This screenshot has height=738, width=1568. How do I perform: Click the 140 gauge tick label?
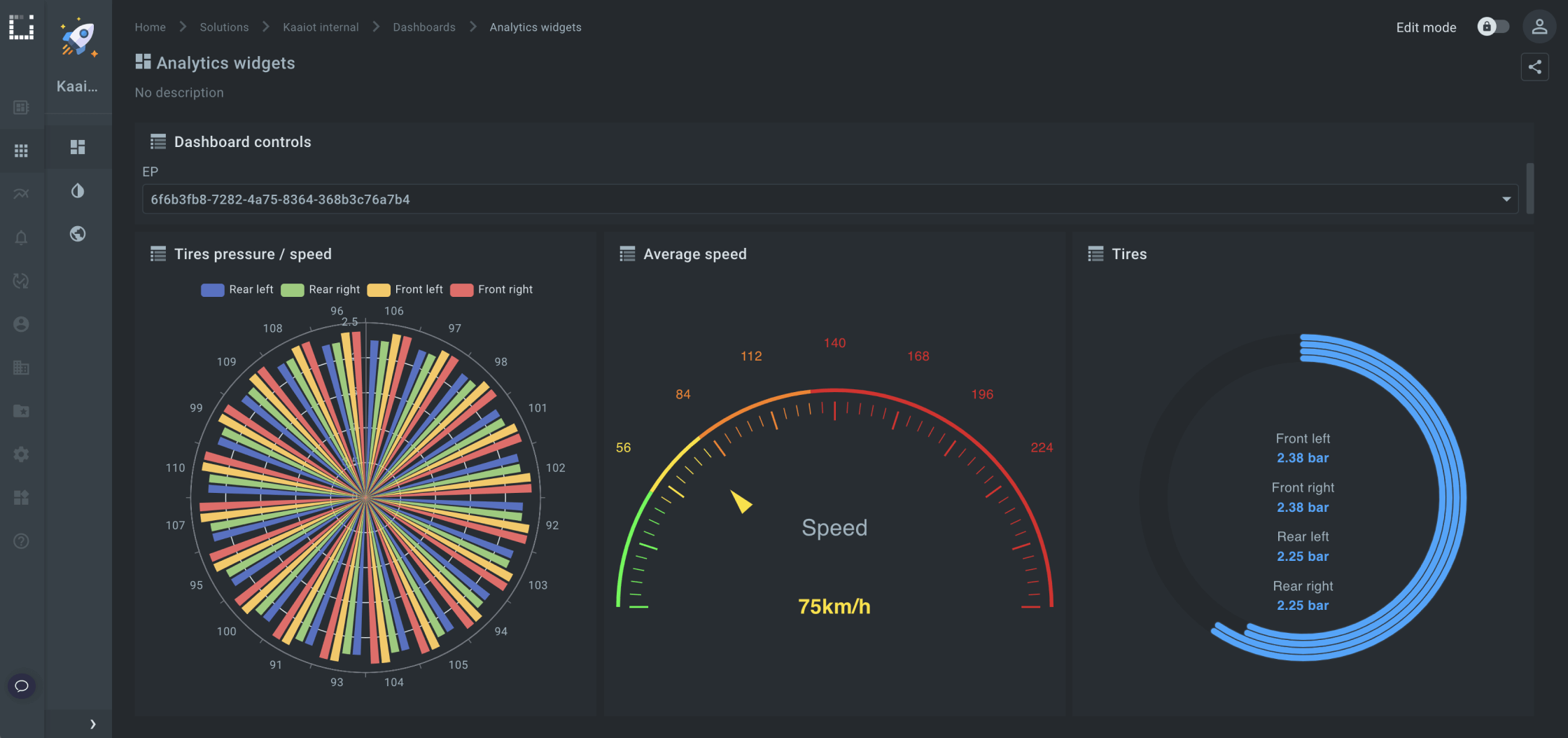pyautogui.click(x=834, y=342)
